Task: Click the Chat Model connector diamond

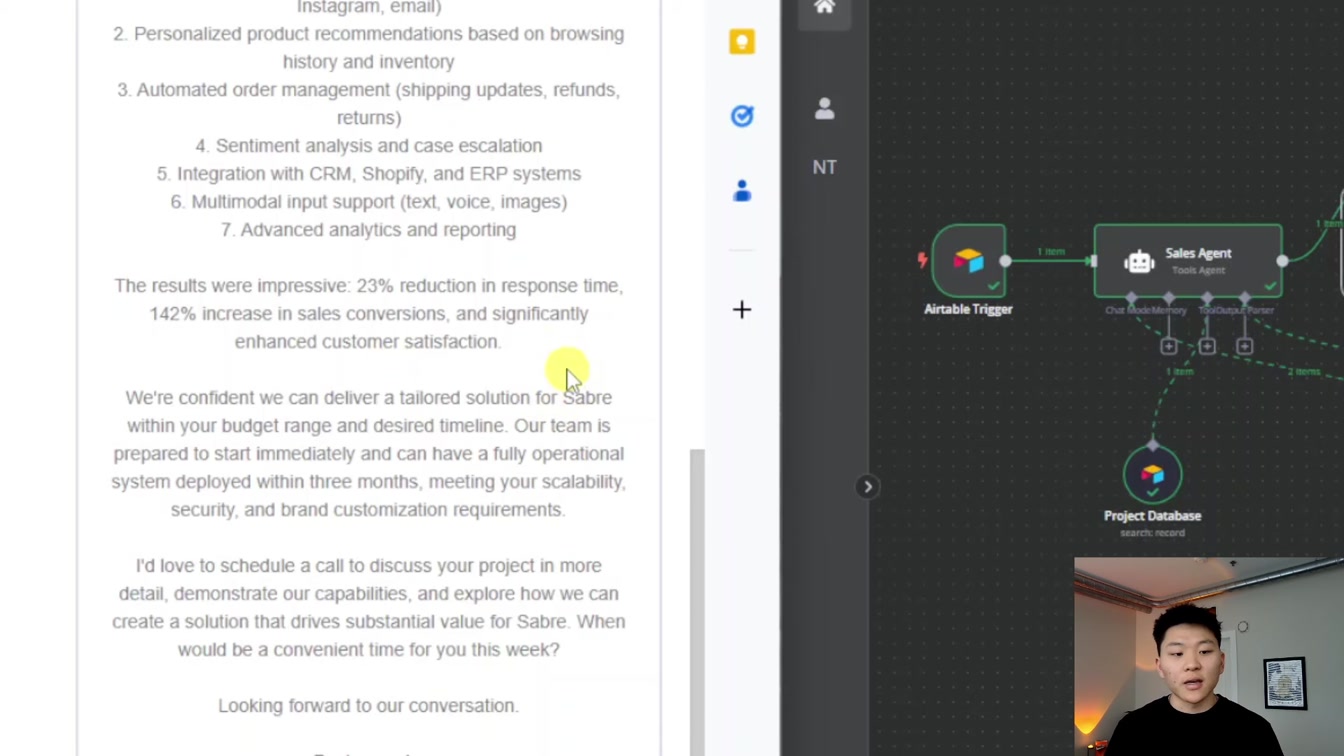Action: (x=1131, y=297)
